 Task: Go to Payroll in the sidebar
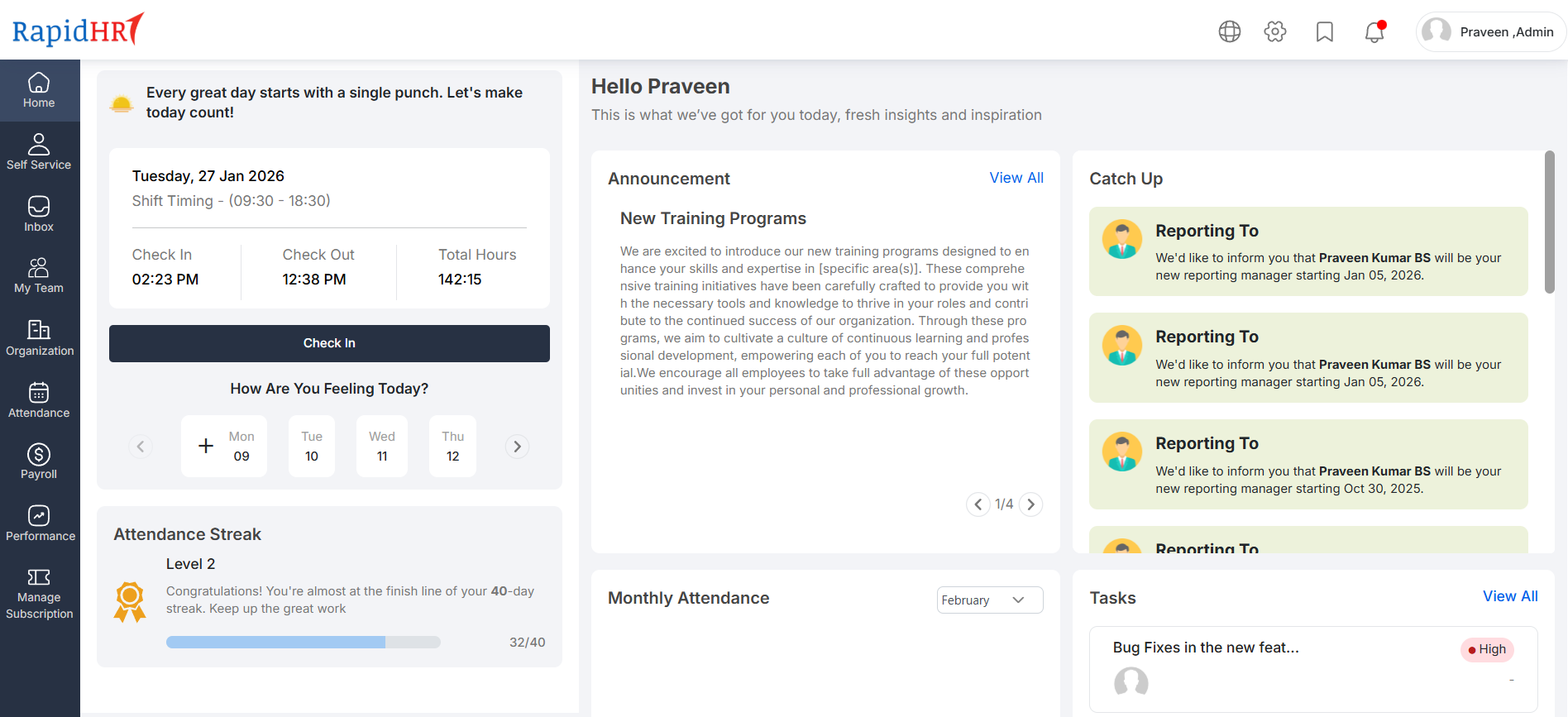coord(39,461)
